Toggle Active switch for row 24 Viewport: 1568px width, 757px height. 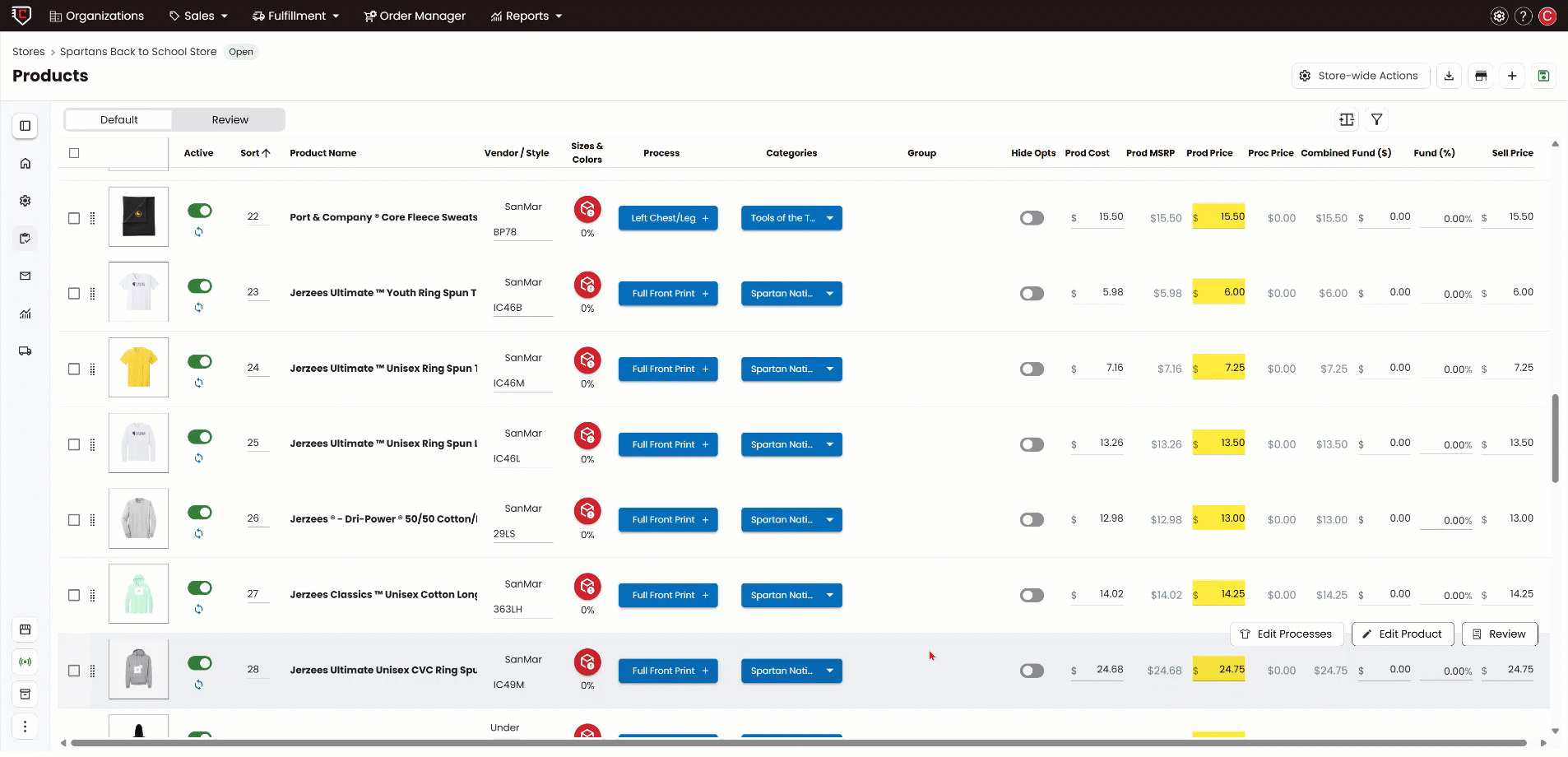(x=200, y=361)
